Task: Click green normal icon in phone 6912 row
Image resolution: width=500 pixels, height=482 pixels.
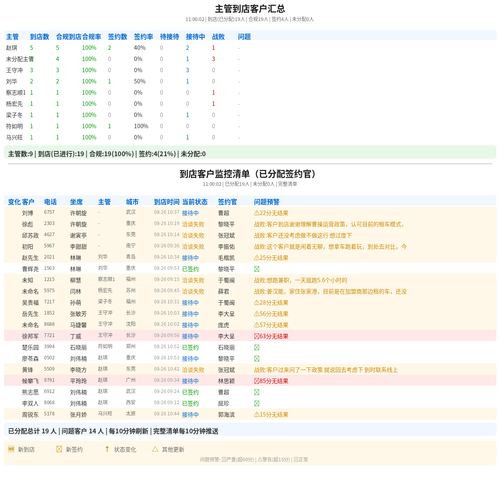Action: point(257,392)
